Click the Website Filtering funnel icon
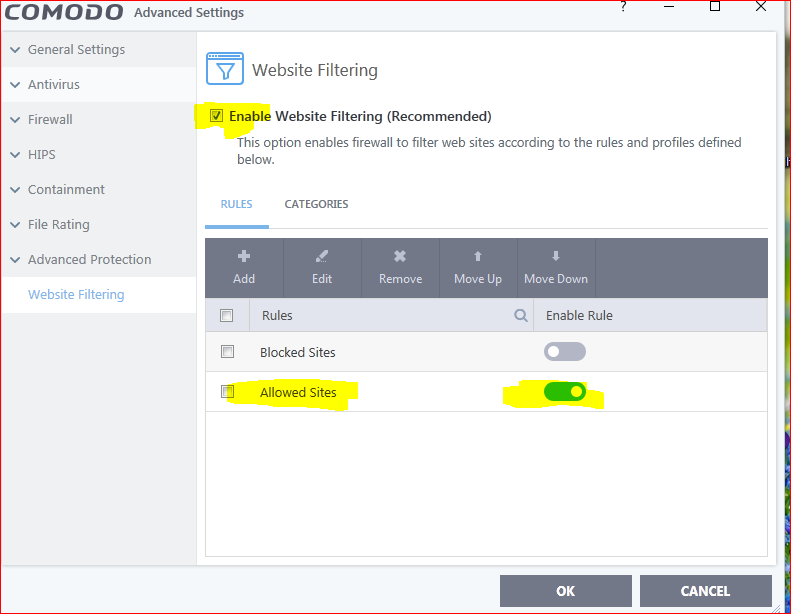The height and width of the screenshot is (614, 791). pos(224,68)
